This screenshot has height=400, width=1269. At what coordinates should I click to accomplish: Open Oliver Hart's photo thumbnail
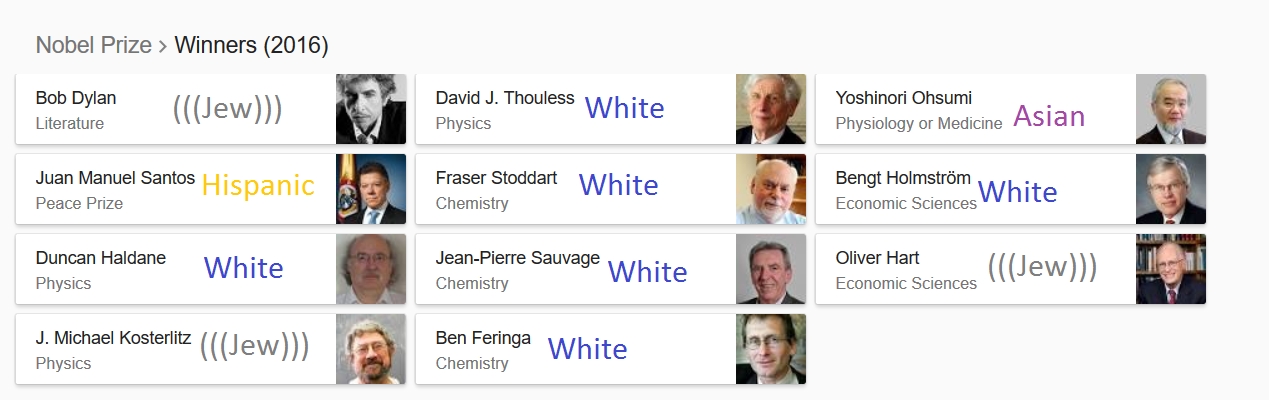coord(1171,269)
